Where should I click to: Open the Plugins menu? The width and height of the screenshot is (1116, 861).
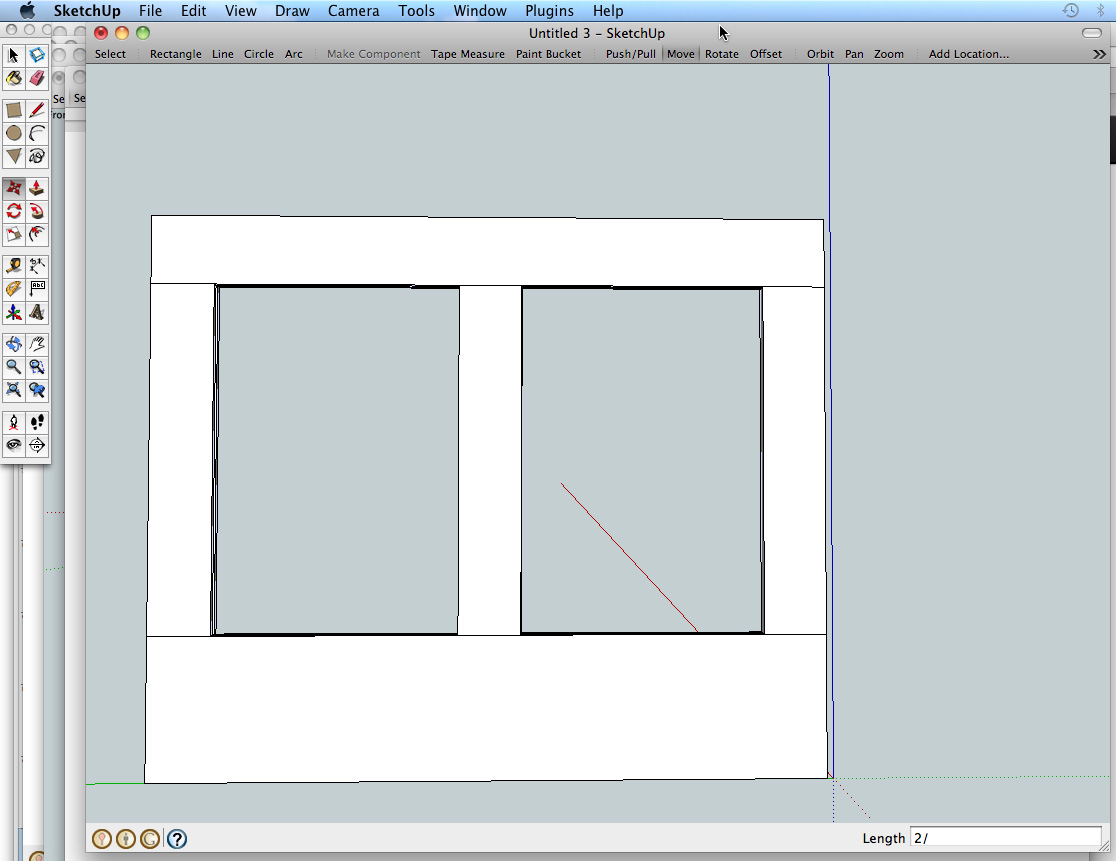click(x=549, y=11)
